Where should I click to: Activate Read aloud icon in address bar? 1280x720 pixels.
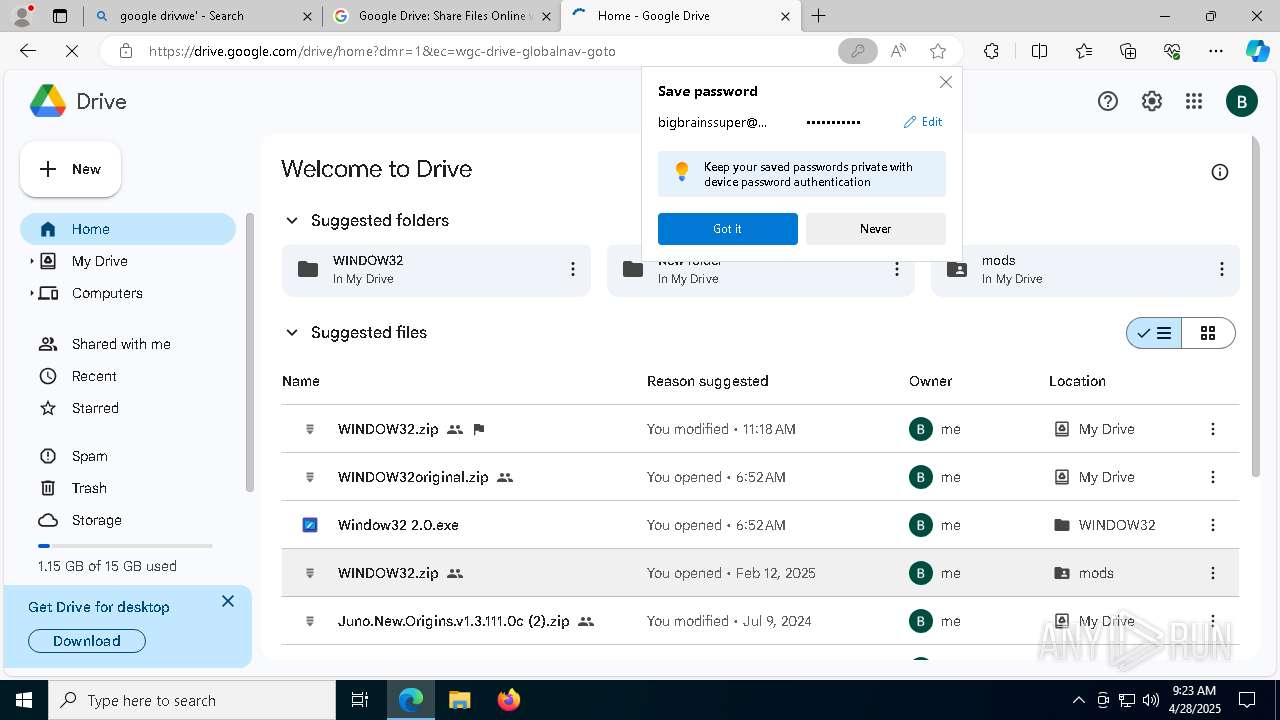tap(898, 51)
